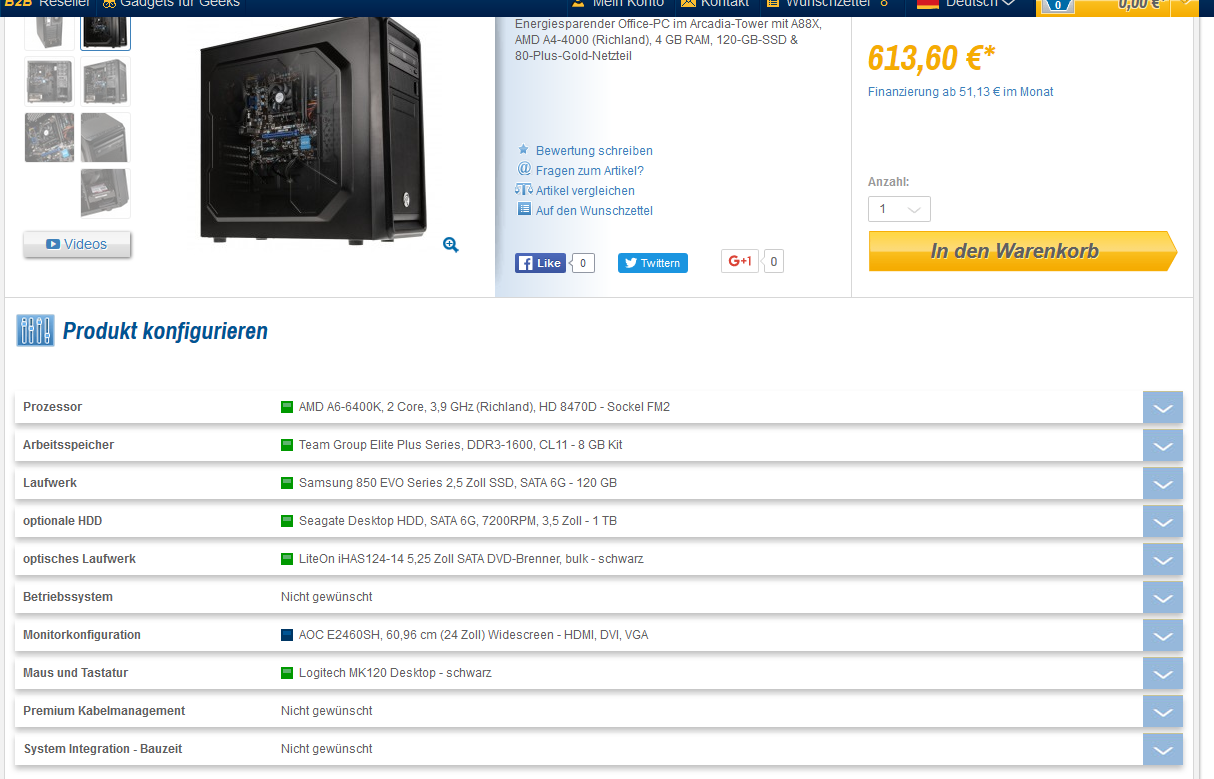Expand the Premium Kabelmanagement row chevron
Screen dimensions: 1214x779
(1162, 712)
